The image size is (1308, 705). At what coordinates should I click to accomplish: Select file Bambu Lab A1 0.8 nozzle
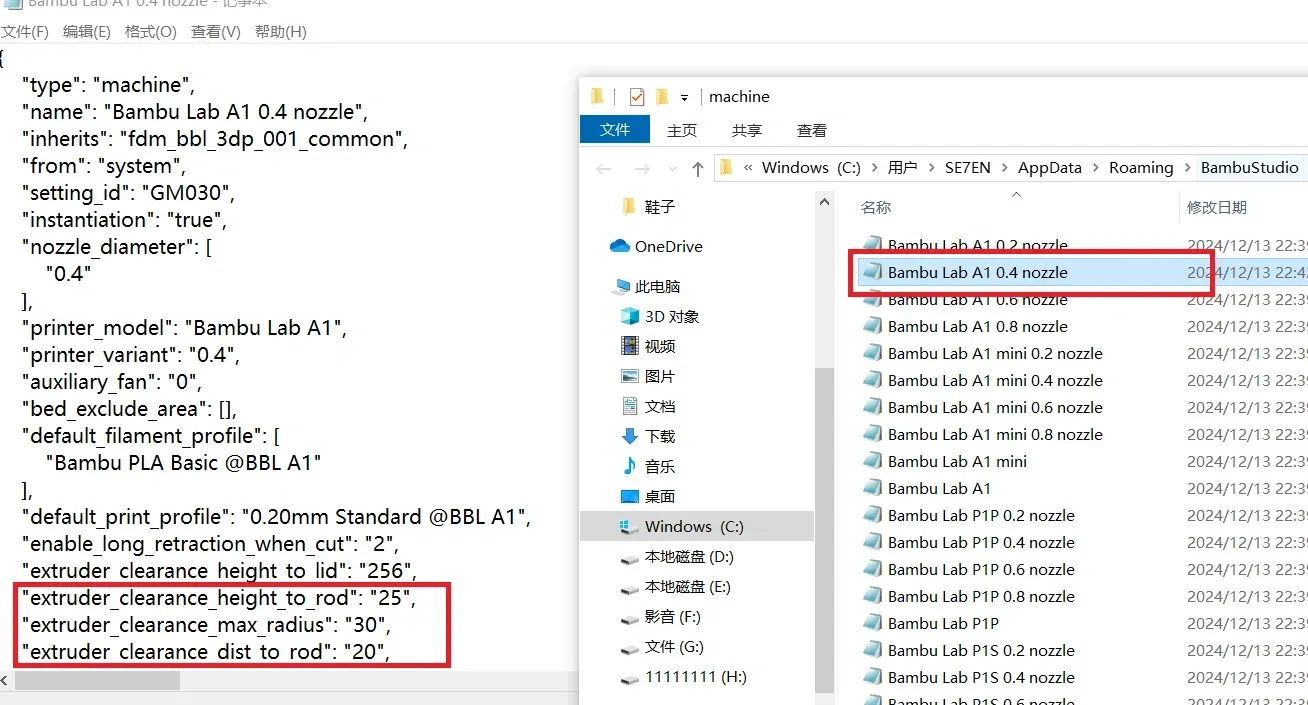pos(965,326)
